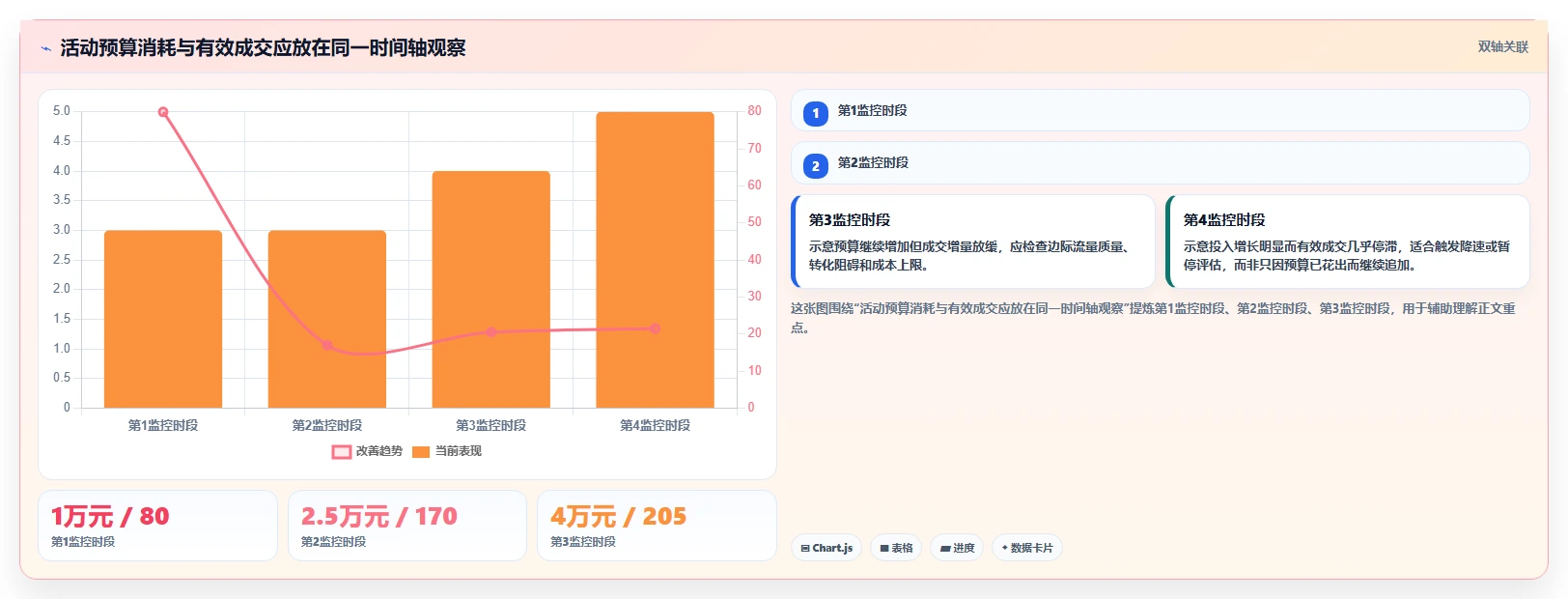Select the orange bar for 第4监控时段
The width and height of the screenshot is (1568, 599).
[x=656, y=260]
